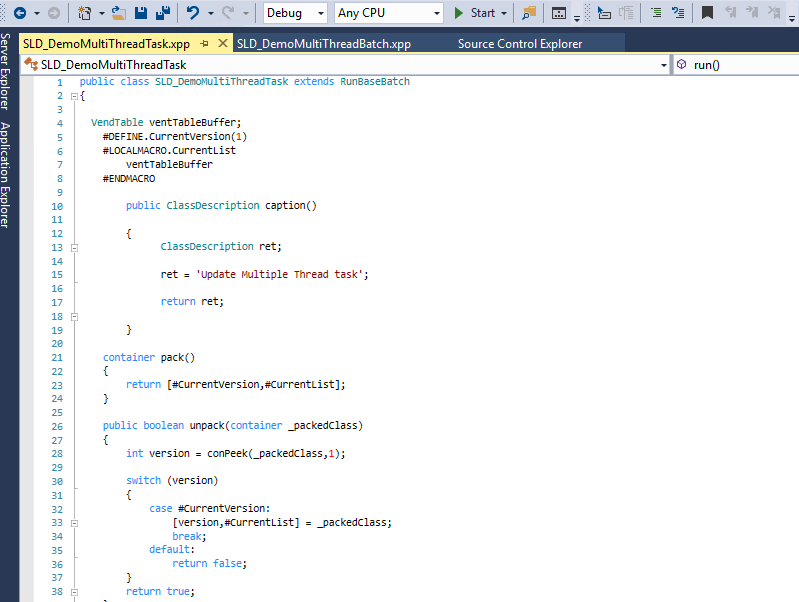
Task: Click the unpack method name
Action: click(x=207, y=425)
